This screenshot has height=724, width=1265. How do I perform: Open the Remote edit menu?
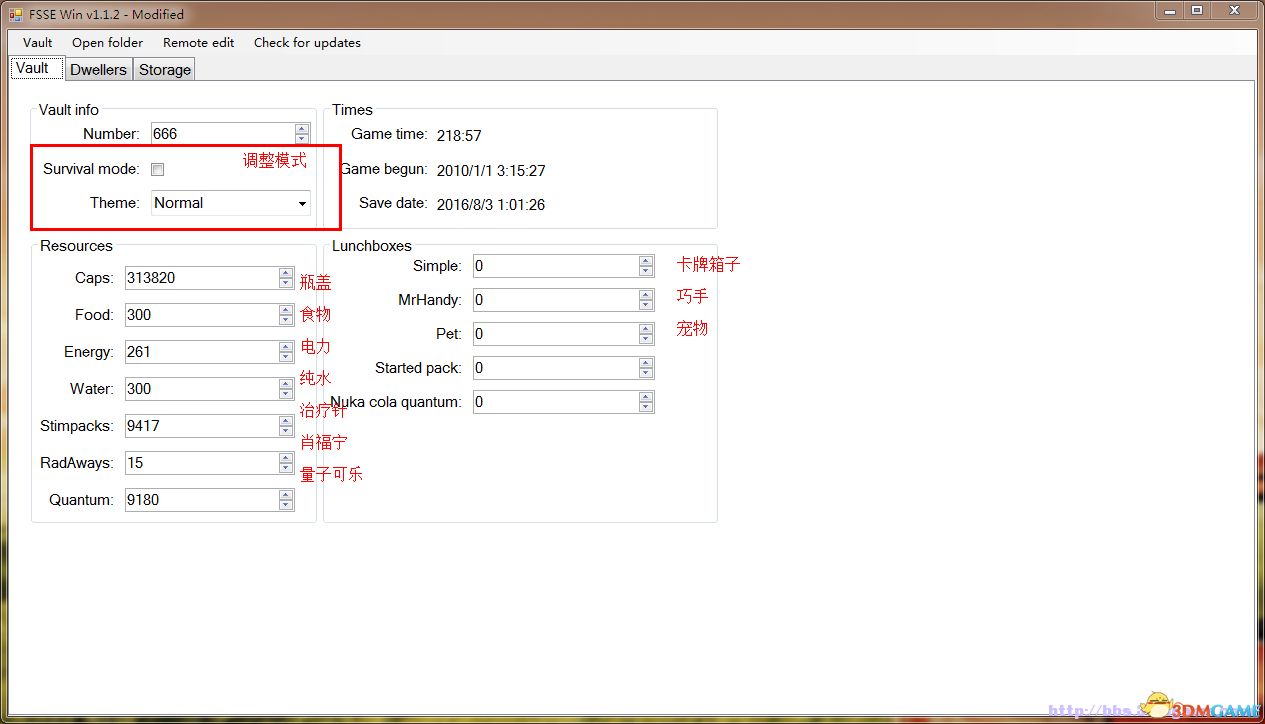coord(199,43)
